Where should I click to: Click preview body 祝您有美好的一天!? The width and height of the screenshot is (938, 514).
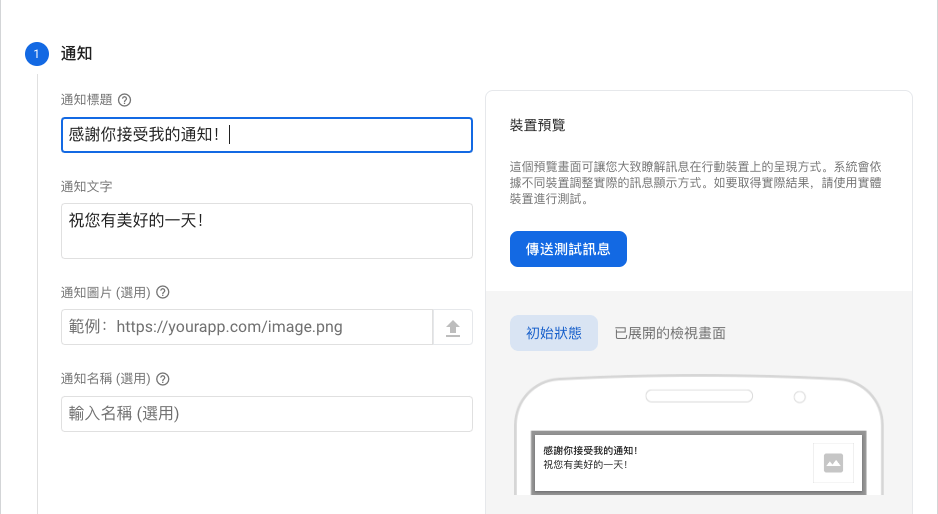click(x=585, y=464)
